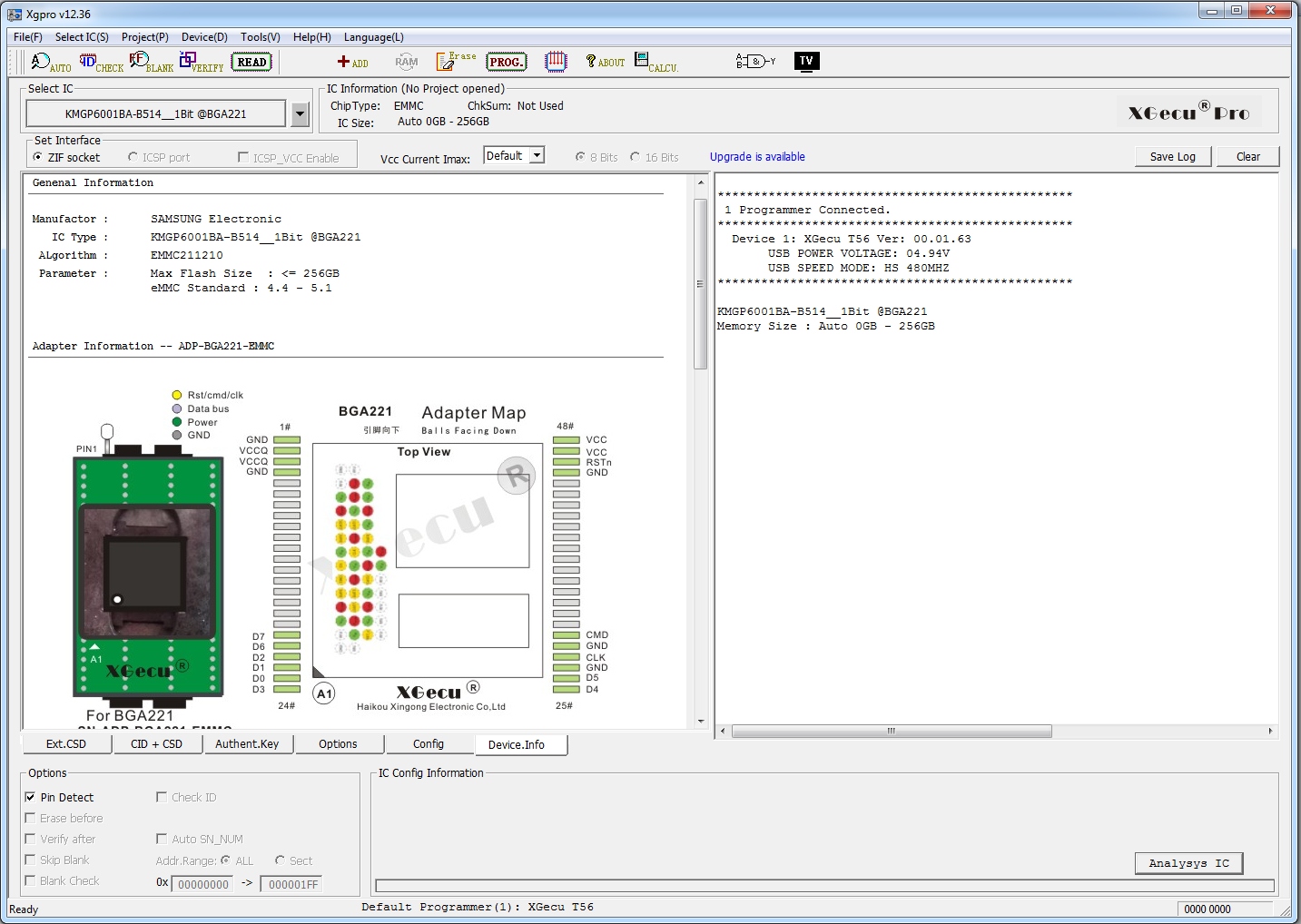The height and width of the screenshot is (924, 1301).
Task: Run the BLANK check icon
Action: coord(151,62)
